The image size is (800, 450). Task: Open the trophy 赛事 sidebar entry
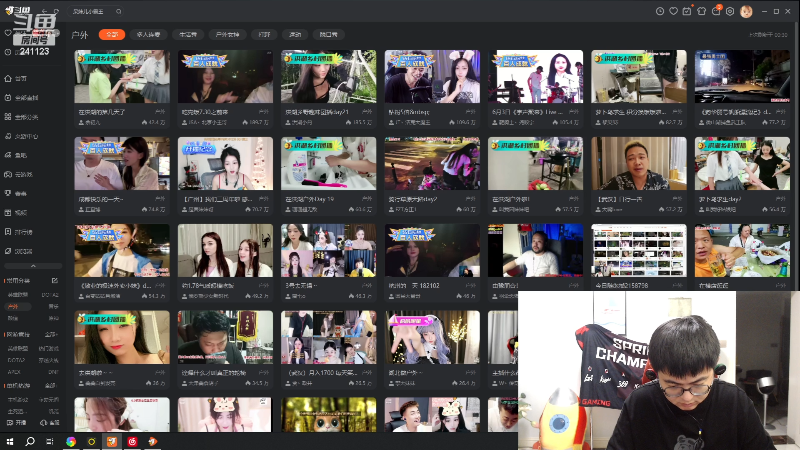16,193
